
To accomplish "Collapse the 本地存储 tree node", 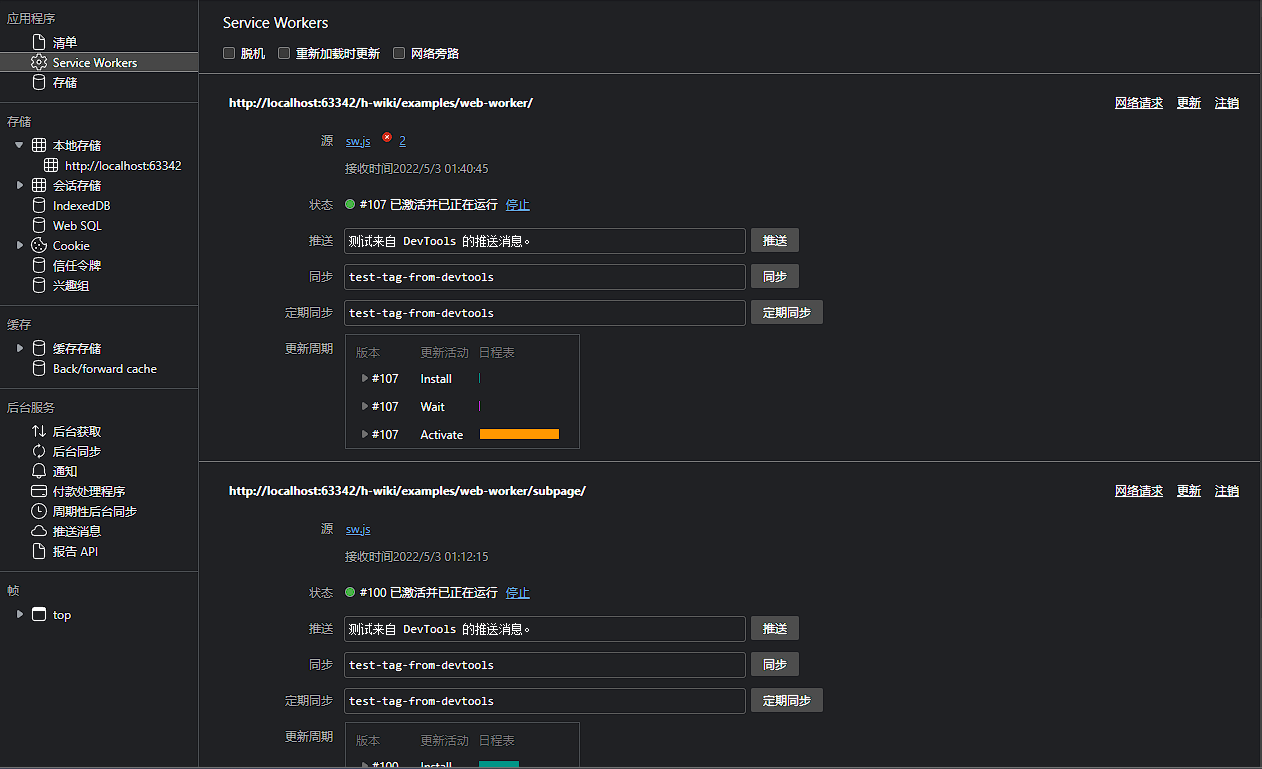I will tap(19, 145).
